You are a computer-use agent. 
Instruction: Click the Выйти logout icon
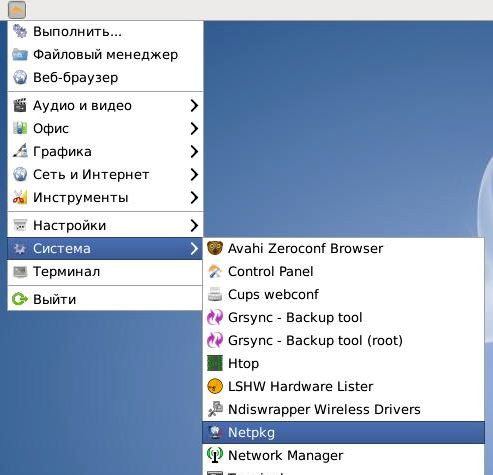[x=20, y=299]
